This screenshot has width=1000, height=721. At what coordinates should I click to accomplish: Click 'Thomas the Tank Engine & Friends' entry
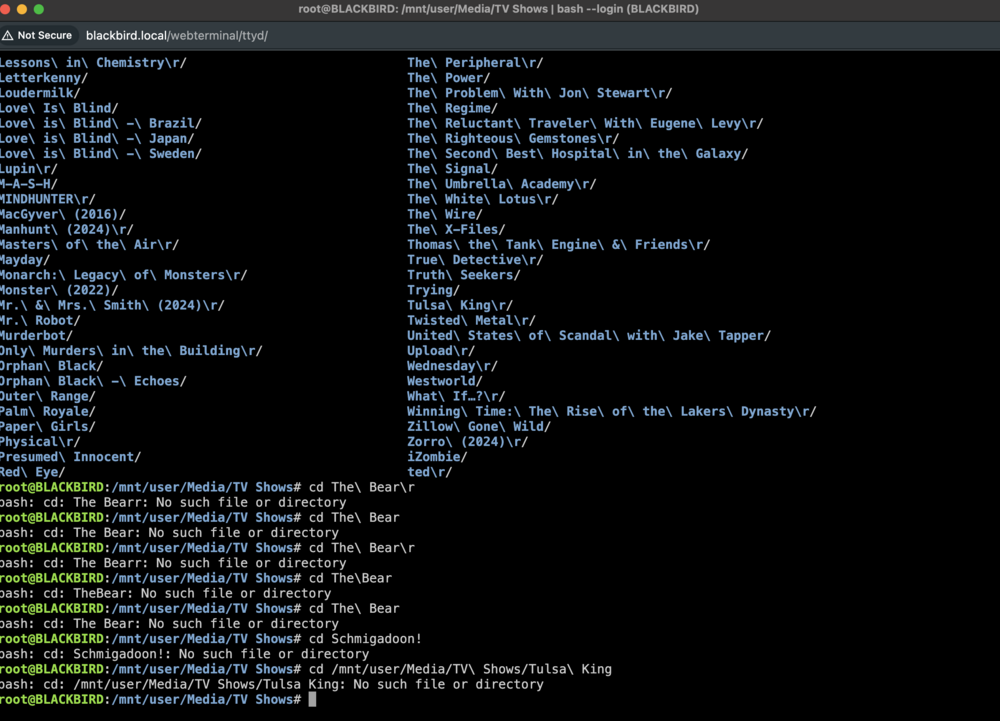[559, 244]
